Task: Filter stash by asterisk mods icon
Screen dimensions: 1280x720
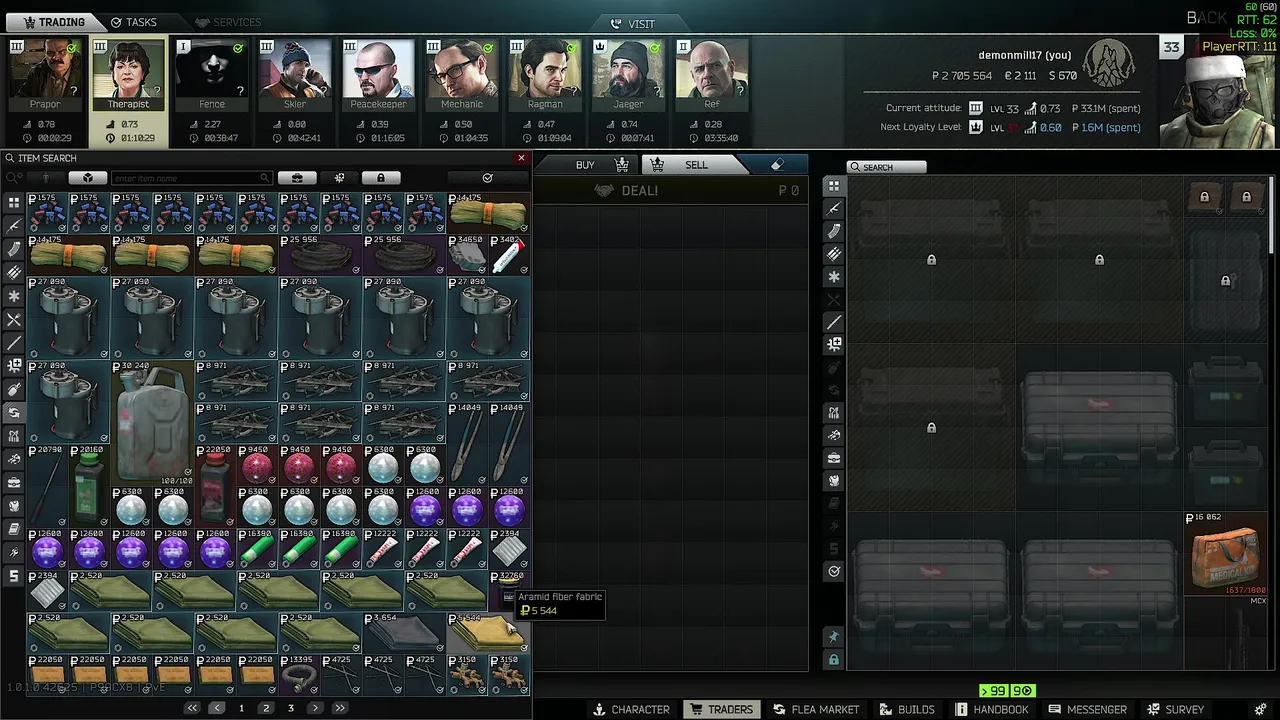Action: click(x=834, y=277)
